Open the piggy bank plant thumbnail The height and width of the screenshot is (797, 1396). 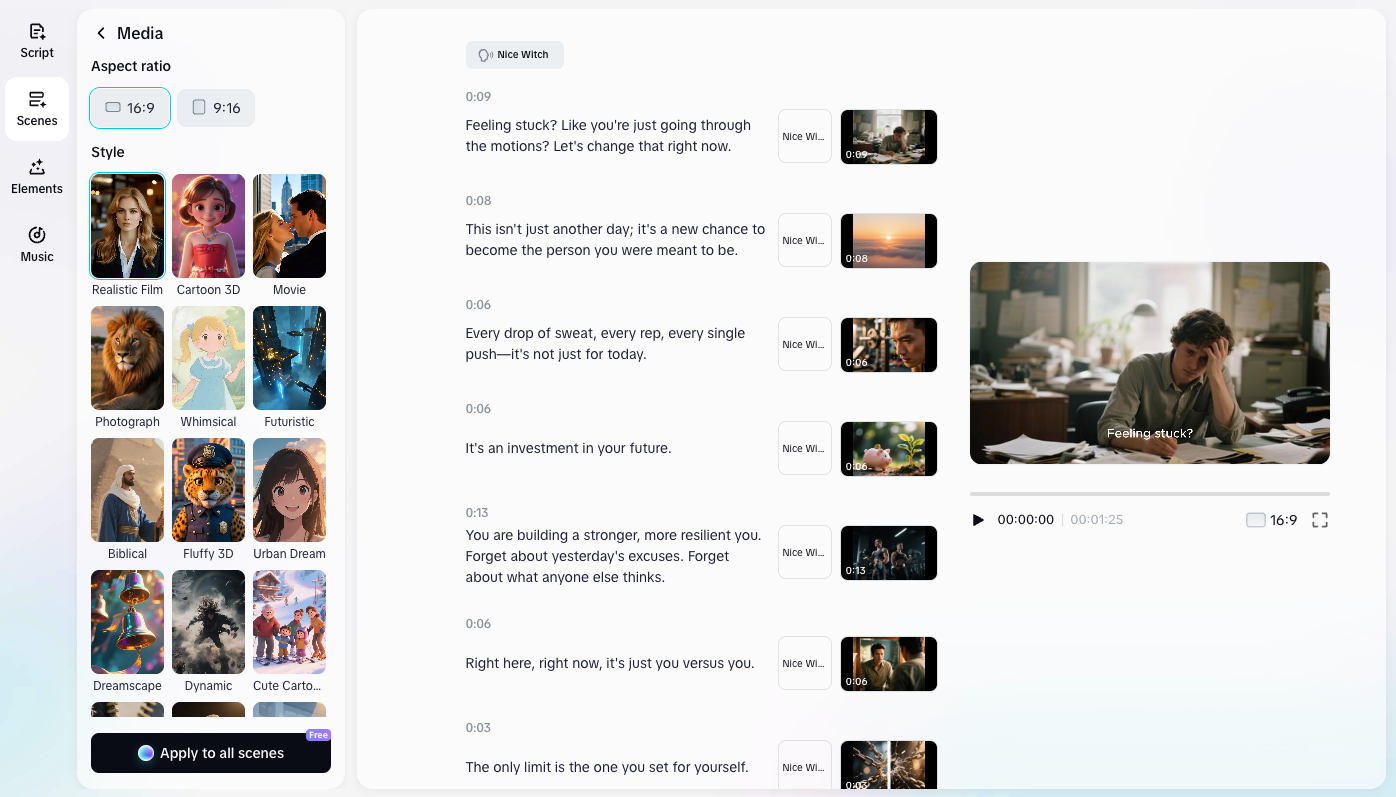click(x=889, y=449)
